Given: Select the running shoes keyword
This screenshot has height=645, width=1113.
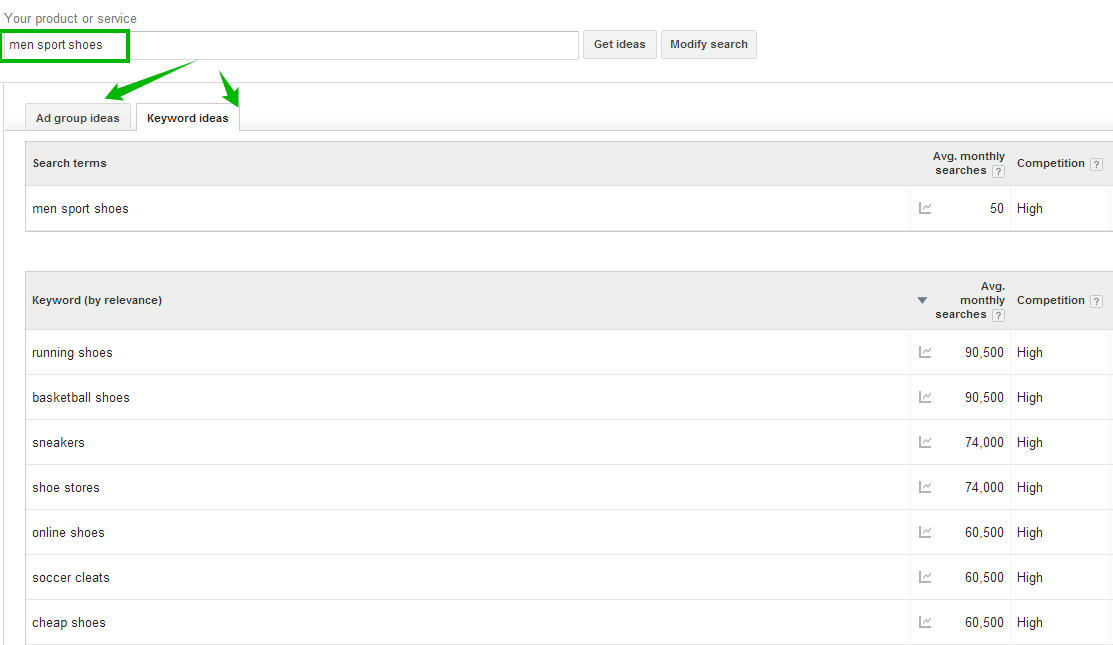Looking at the screenshot, I should (x=72, y=353).
